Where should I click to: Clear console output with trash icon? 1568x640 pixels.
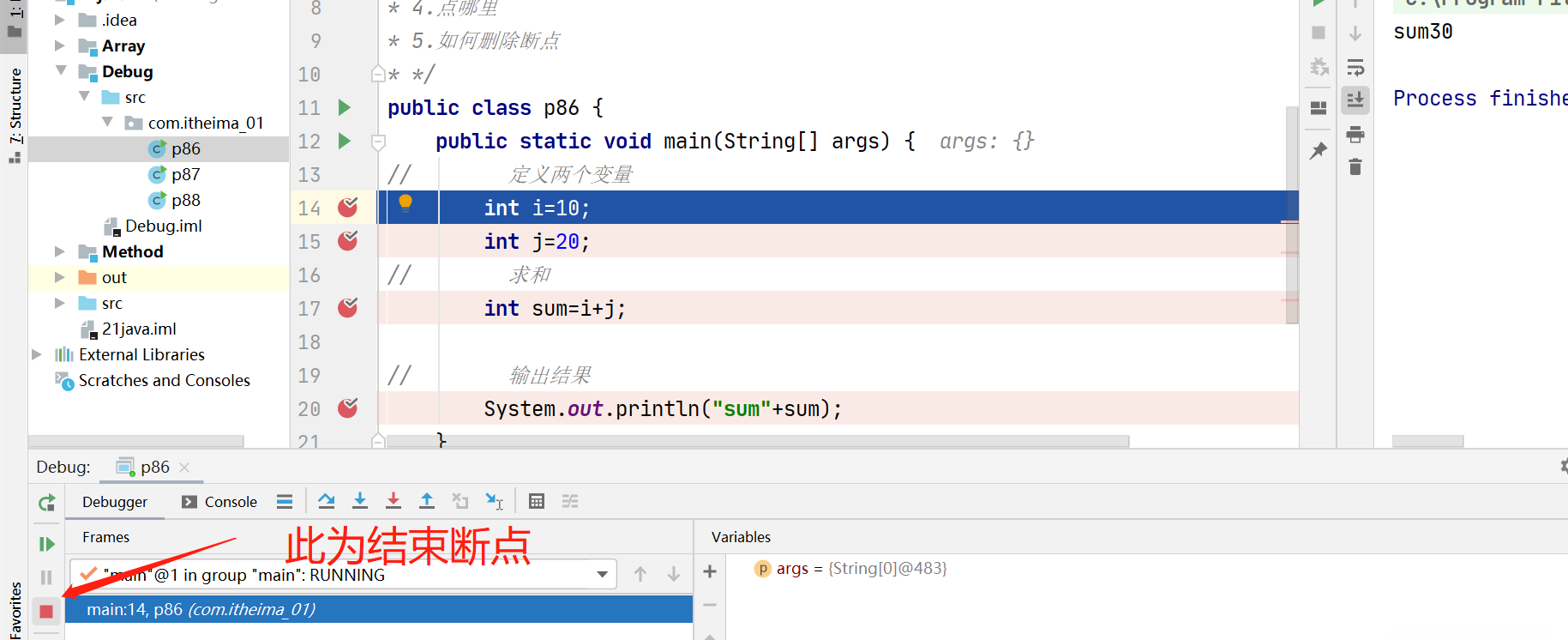[1355, 166]
